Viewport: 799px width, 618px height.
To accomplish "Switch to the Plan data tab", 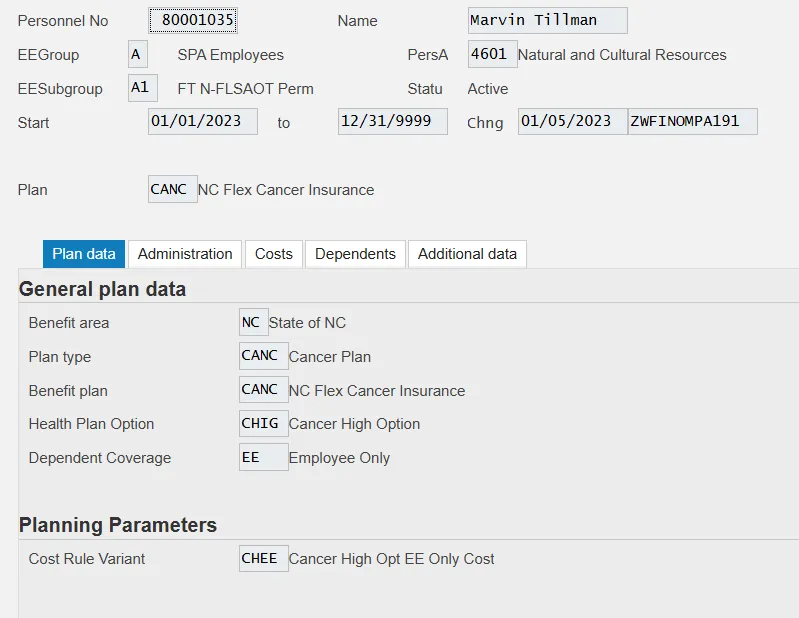I will (84, 254).
